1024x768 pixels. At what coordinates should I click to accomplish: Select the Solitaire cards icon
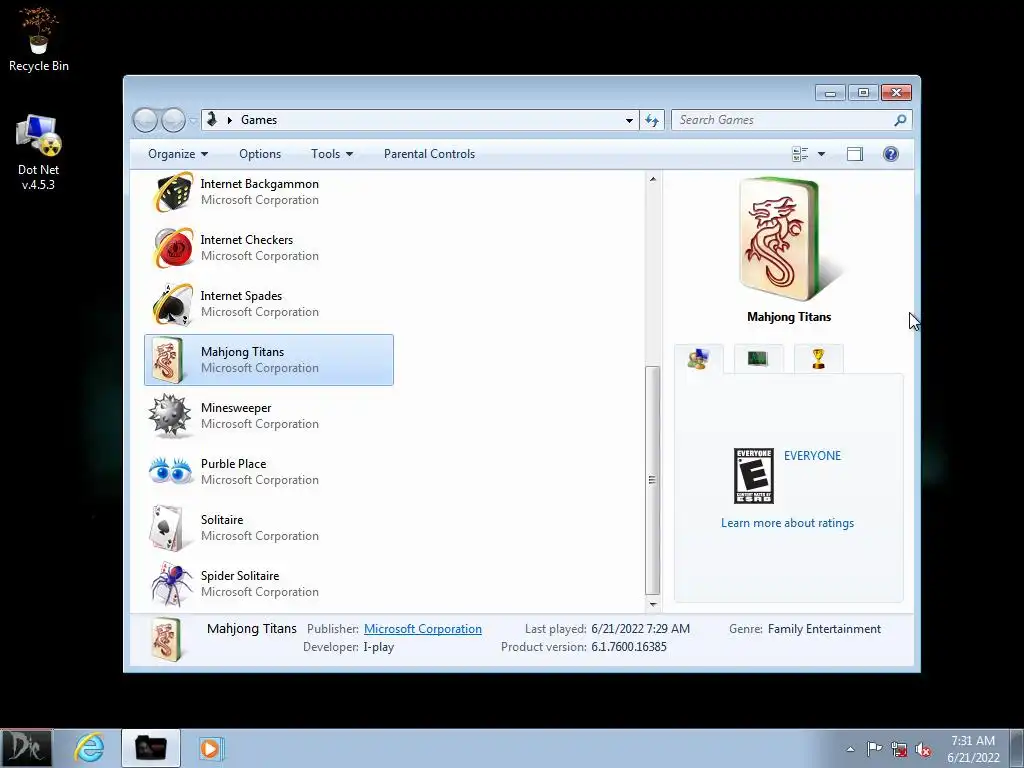(166, 528)
